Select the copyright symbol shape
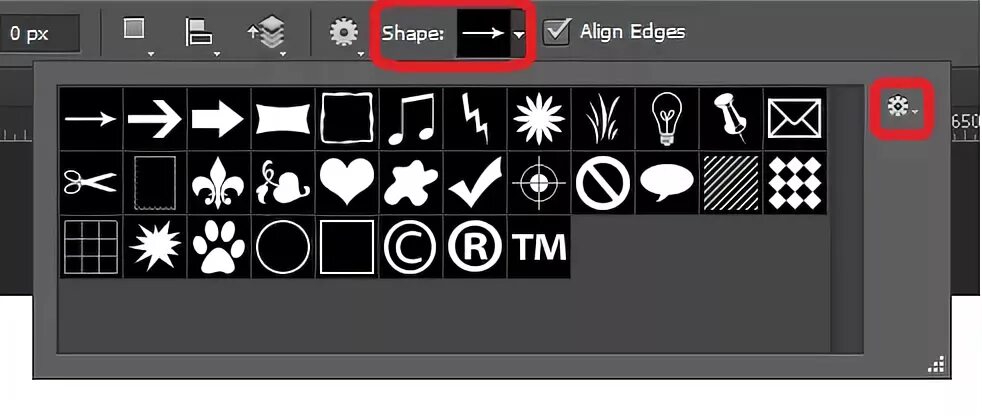 click(x=411, y=246)
